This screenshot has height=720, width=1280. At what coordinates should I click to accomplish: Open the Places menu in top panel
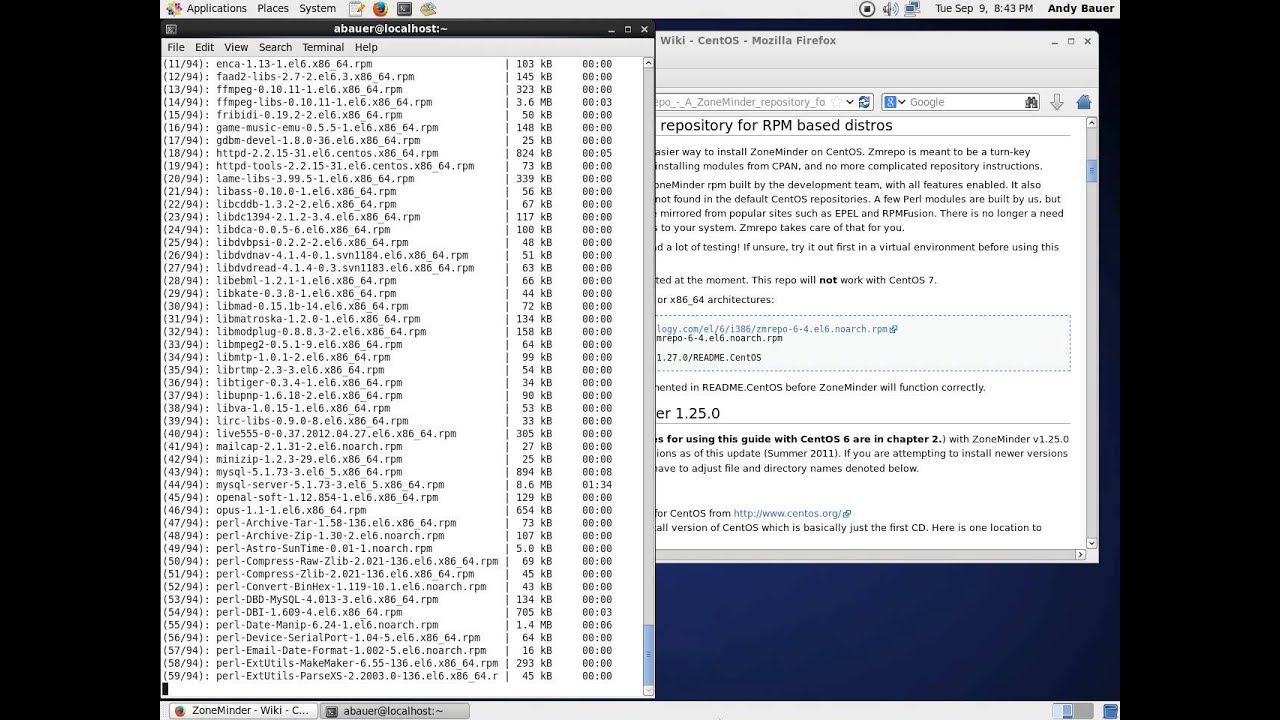[273, 8]
